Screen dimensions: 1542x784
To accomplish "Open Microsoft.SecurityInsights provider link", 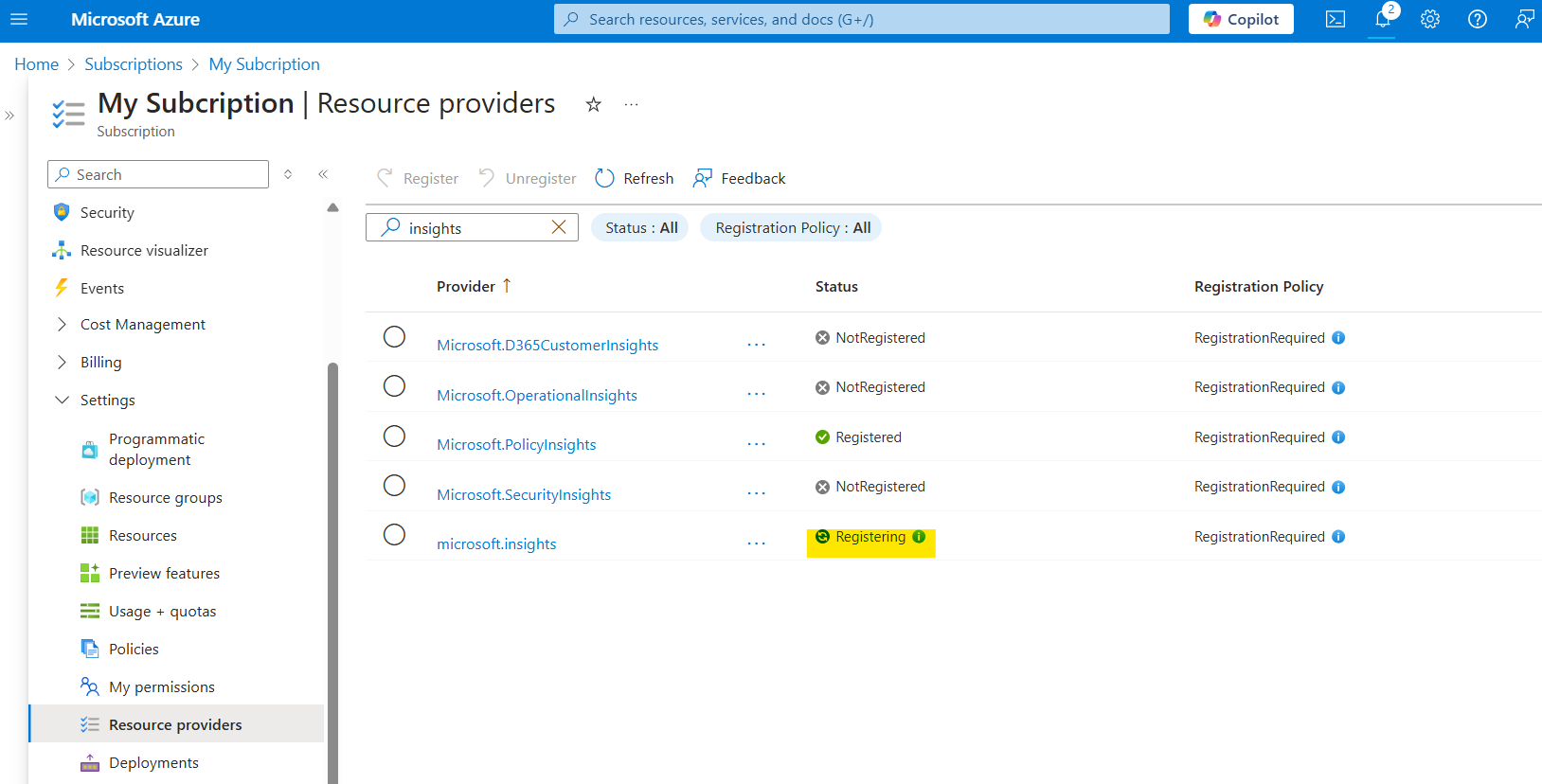I will (524, 495).
